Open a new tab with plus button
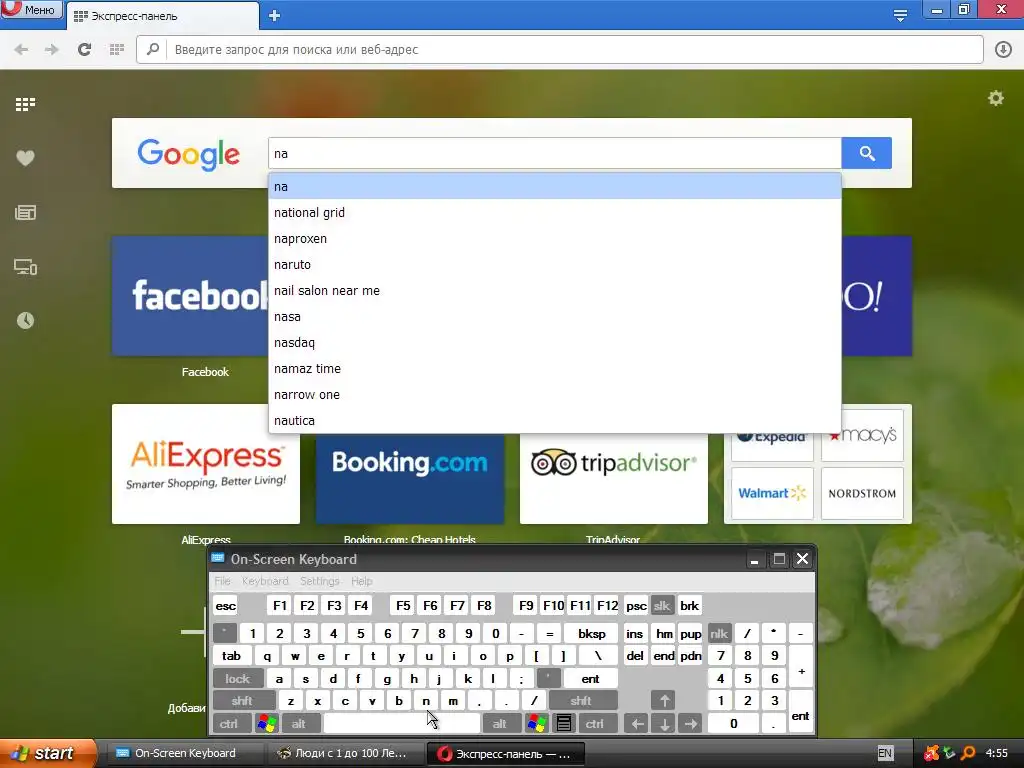This screenshot has height=768, width=1024. (x=274, y=16)
